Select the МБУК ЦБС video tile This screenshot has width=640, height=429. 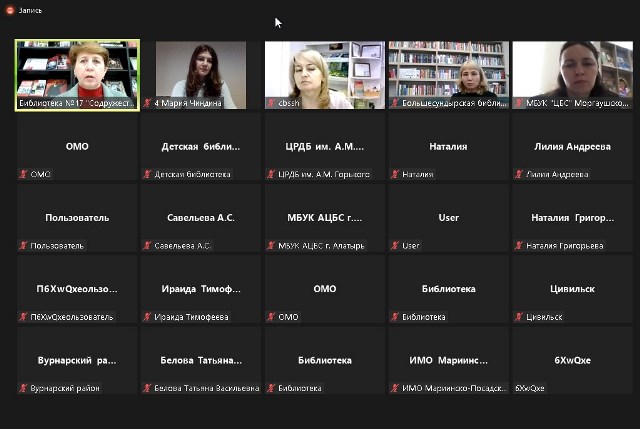pyautogui.click(x=572, y=70)
